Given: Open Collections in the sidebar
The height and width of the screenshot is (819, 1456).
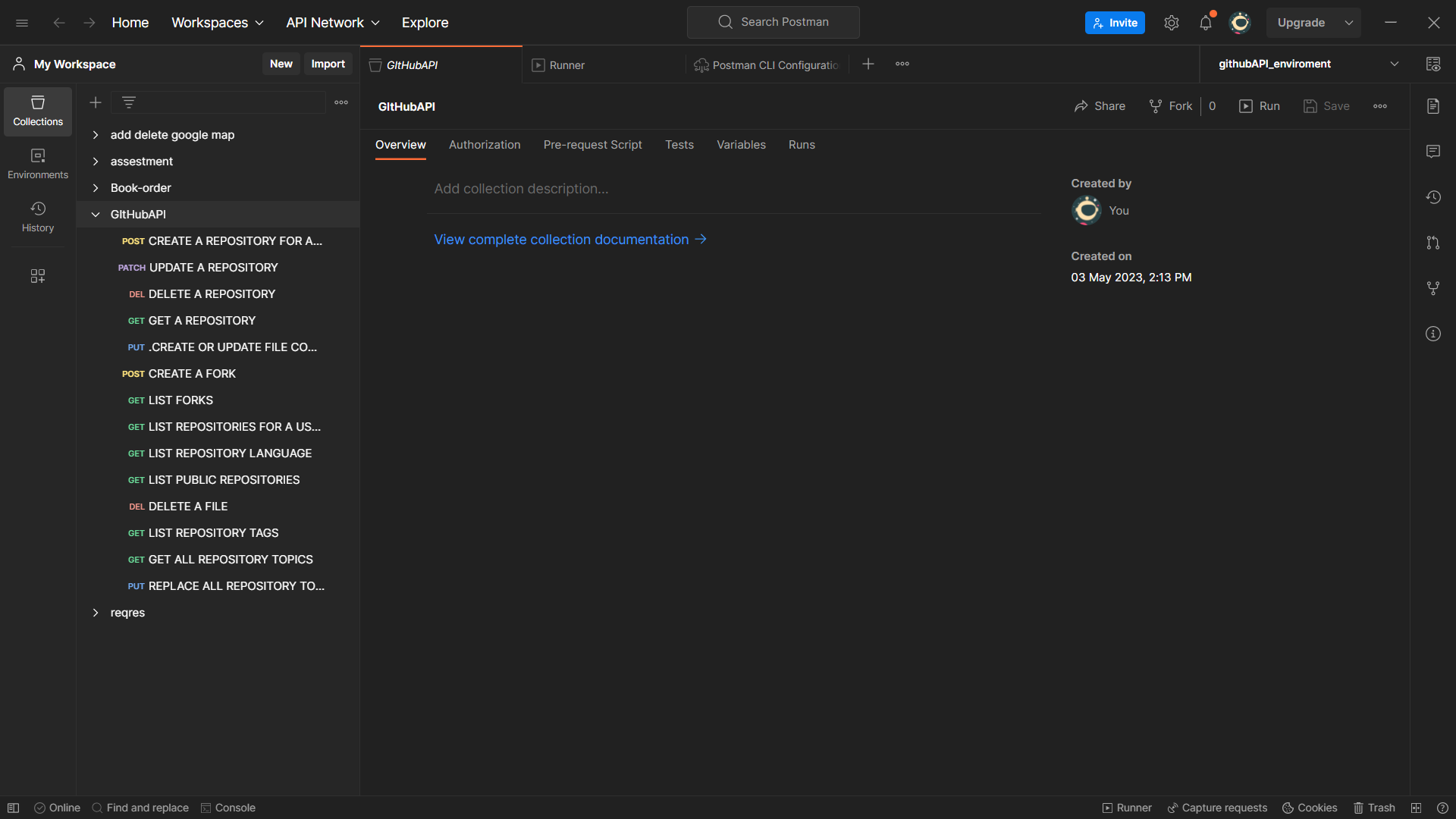Looking at the screenshot, I should pos(38,111).
